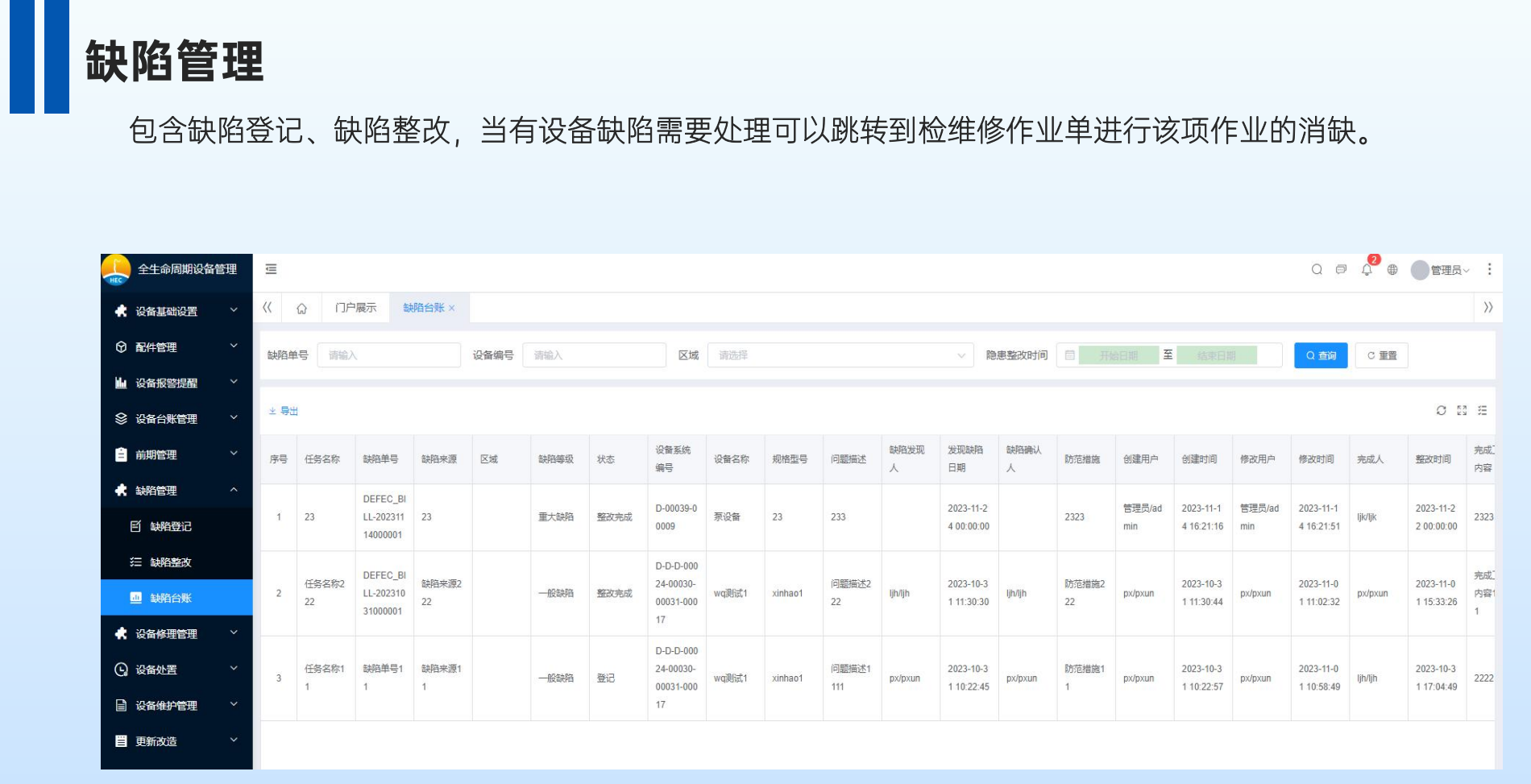The height and width of the screenshot is (784, 1531).
Task: Pick the 结束日期 end date field
Action: 1217,355
